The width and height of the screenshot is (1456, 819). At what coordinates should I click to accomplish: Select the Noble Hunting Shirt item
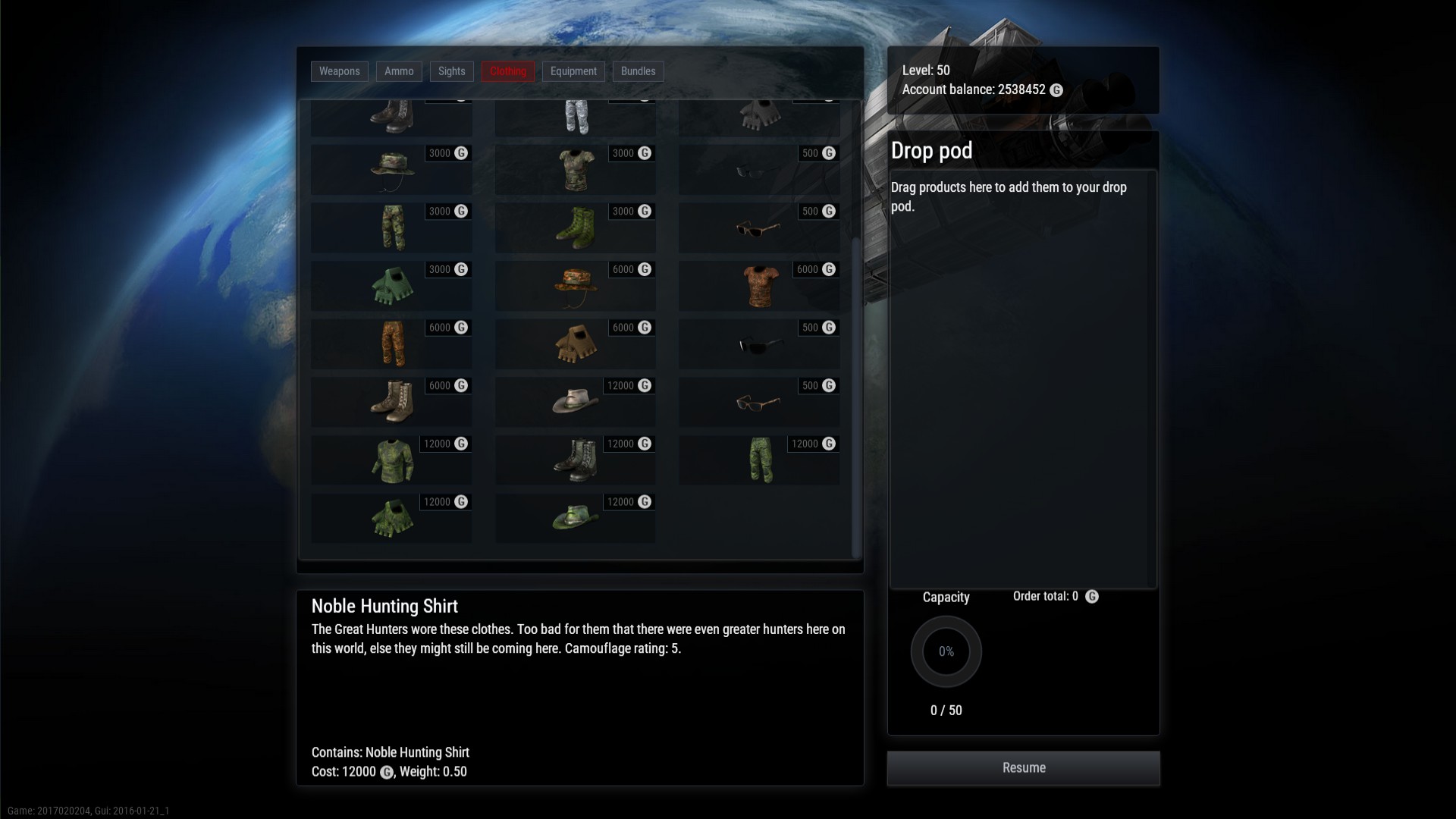click(x=391, y=460)
